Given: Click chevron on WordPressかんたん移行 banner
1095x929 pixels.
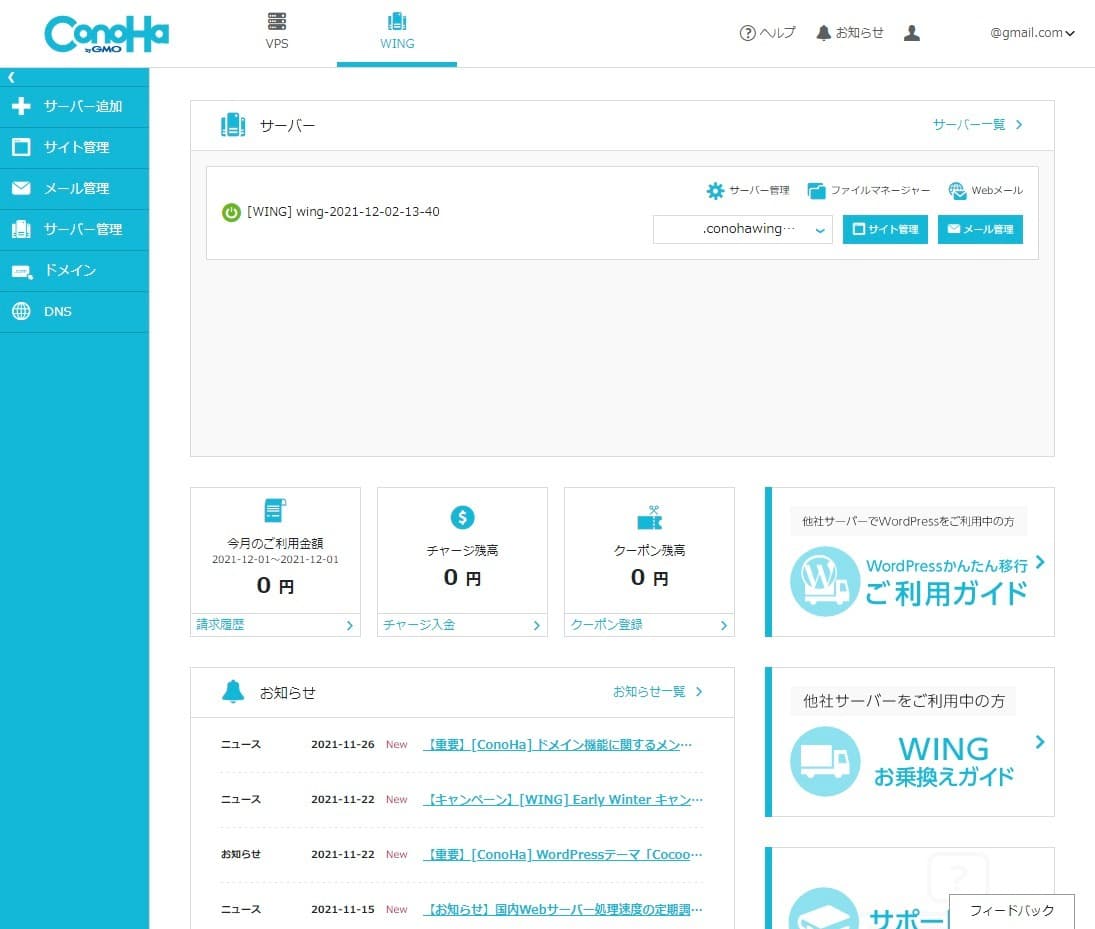Looking at the screenshot, I should pyautogui.click(x=1040, y=562).
